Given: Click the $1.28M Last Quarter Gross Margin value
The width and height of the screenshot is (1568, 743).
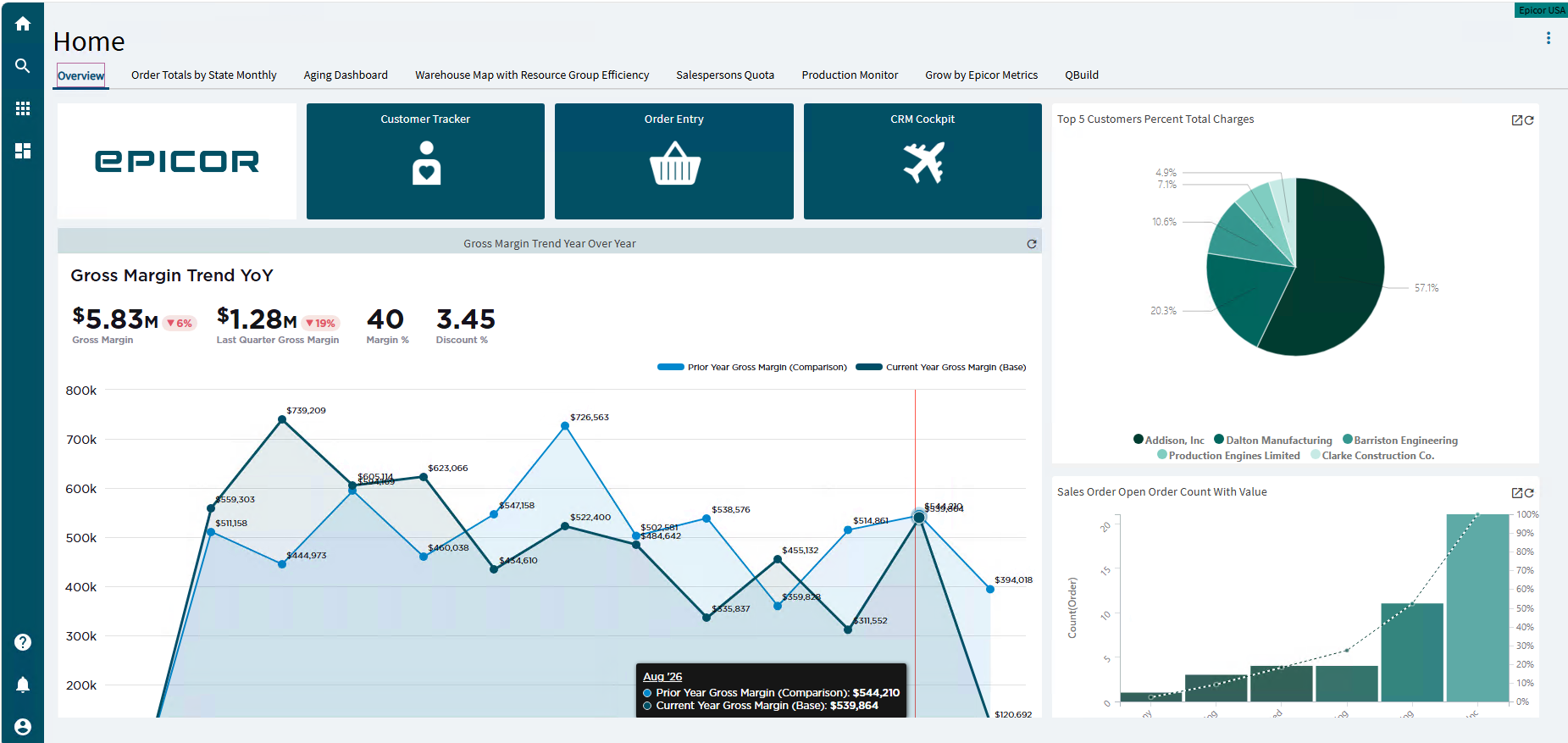Looking at the screenshot, I should click(257, 319).
